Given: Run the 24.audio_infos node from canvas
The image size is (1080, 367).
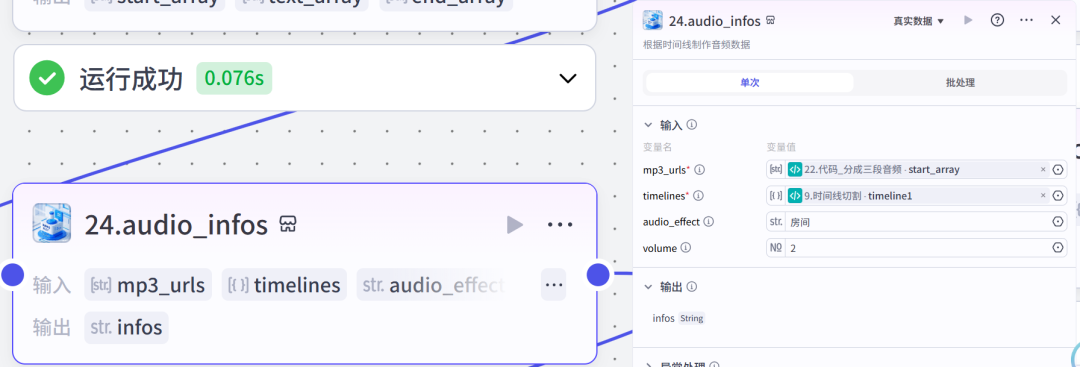Looking at the screenshot, I should [x=515, y=224].
